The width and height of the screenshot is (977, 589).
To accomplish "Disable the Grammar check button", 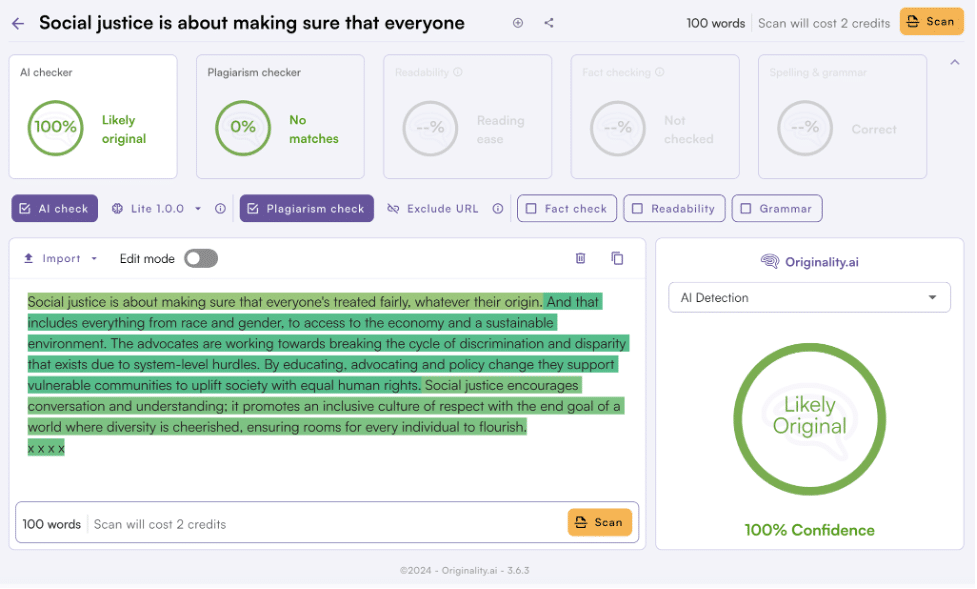I will tap(776, 208).
